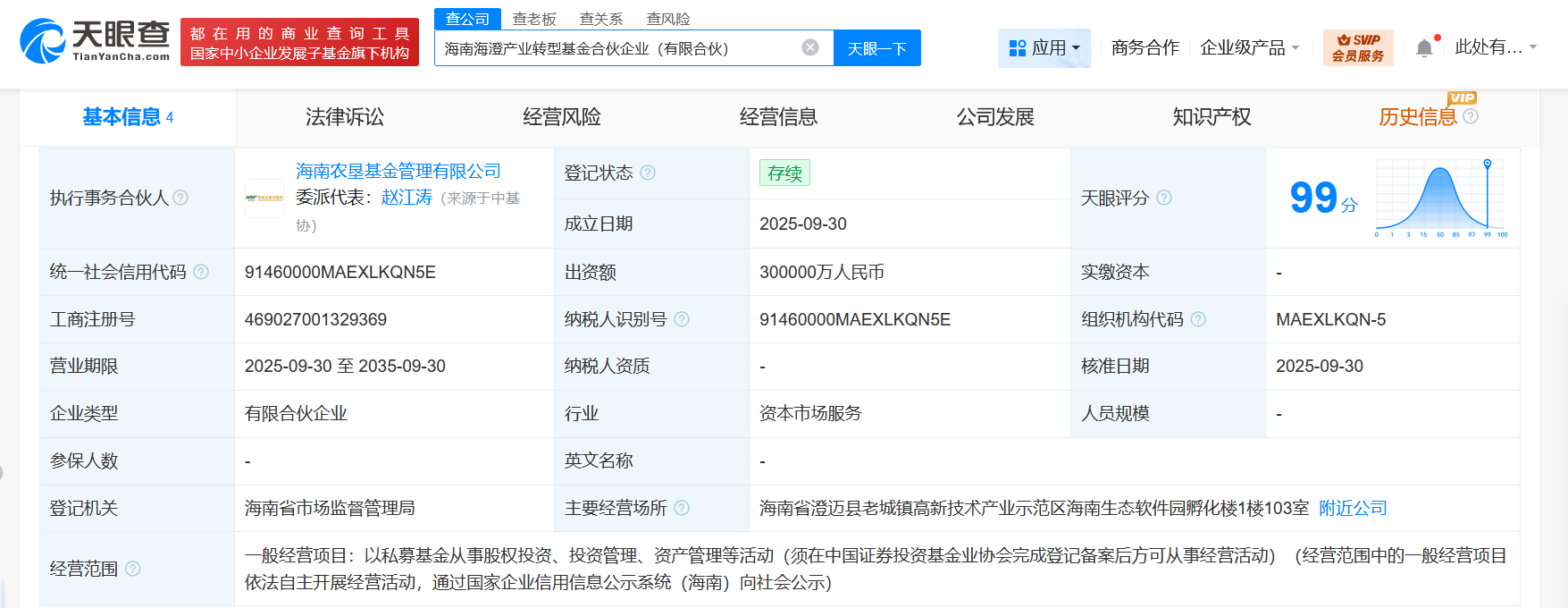The width and height of the screenshot is (1568, 608).
Task: Click help icon beside 执行事务合伙人
Action: (x=180, y=198)
